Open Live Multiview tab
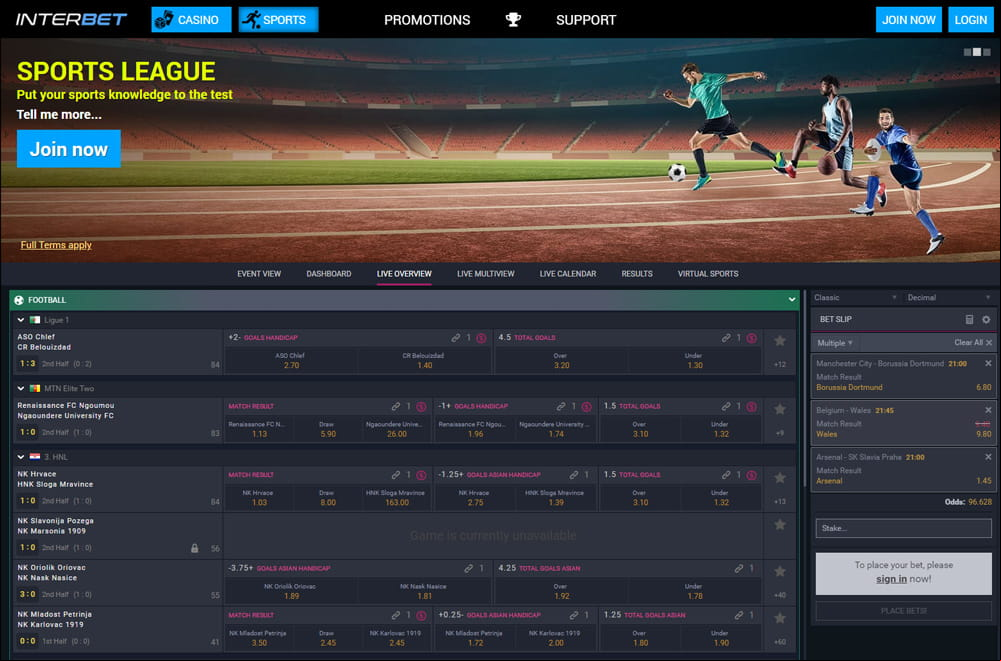The height and width of the screenshot is (661, 1001). coord(485,274)
